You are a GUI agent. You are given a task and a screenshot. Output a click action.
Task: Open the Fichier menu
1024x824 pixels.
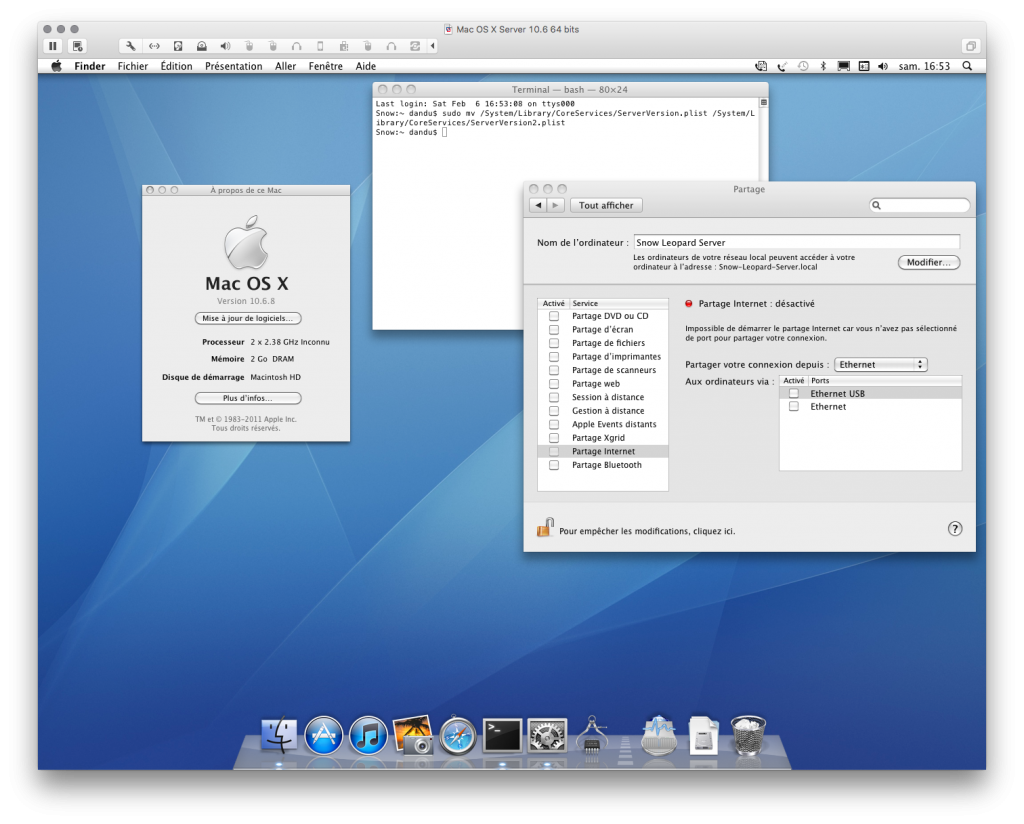(132, 66)
